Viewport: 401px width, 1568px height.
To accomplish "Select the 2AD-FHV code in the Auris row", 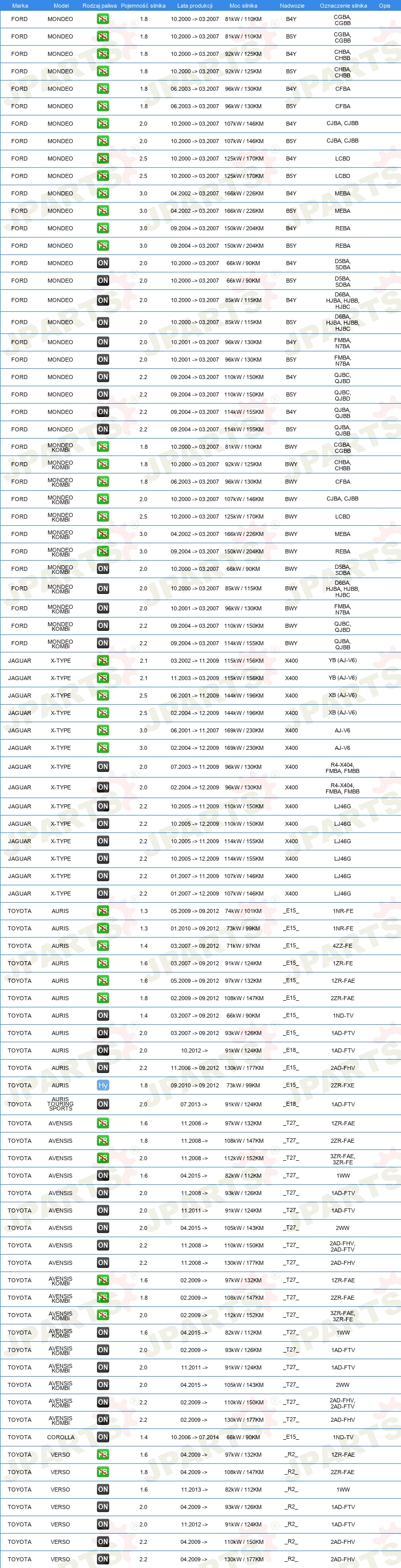I will tap(343, 1068).
